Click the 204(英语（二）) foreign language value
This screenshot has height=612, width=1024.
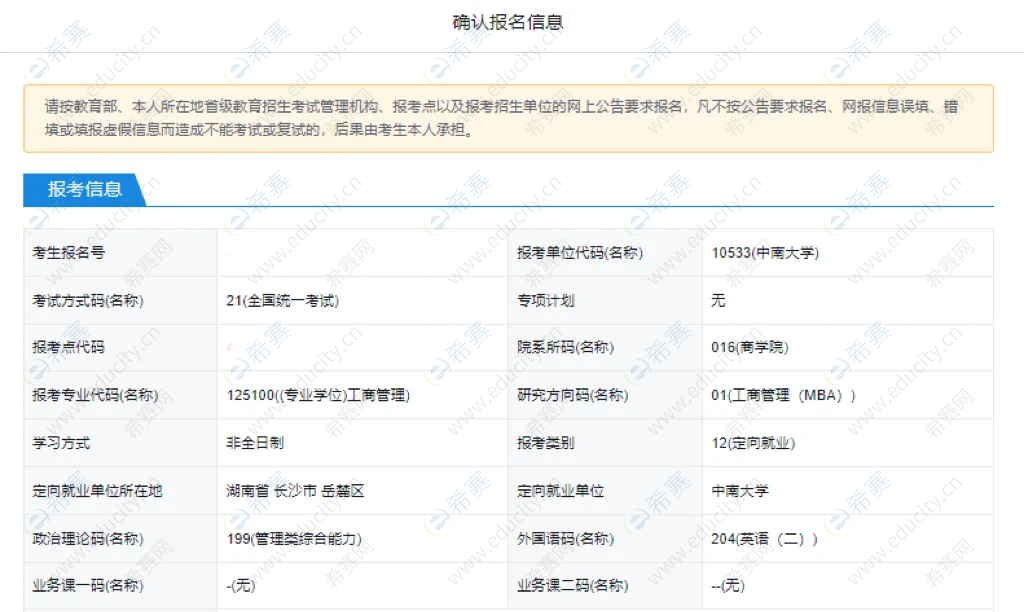tap(764, 539)
